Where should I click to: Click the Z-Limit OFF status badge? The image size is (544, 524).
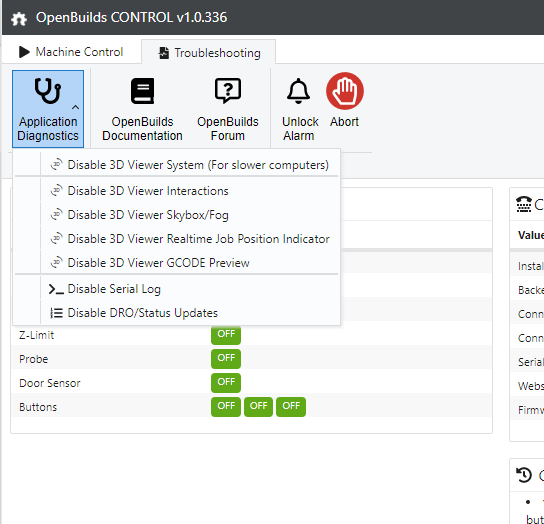coord(226,335)
